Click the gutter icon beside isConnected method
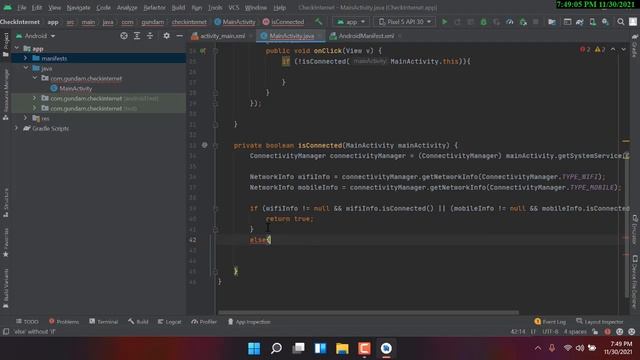Image resolution: width=640 pixels, height=360 pixels. coord(204,145)
